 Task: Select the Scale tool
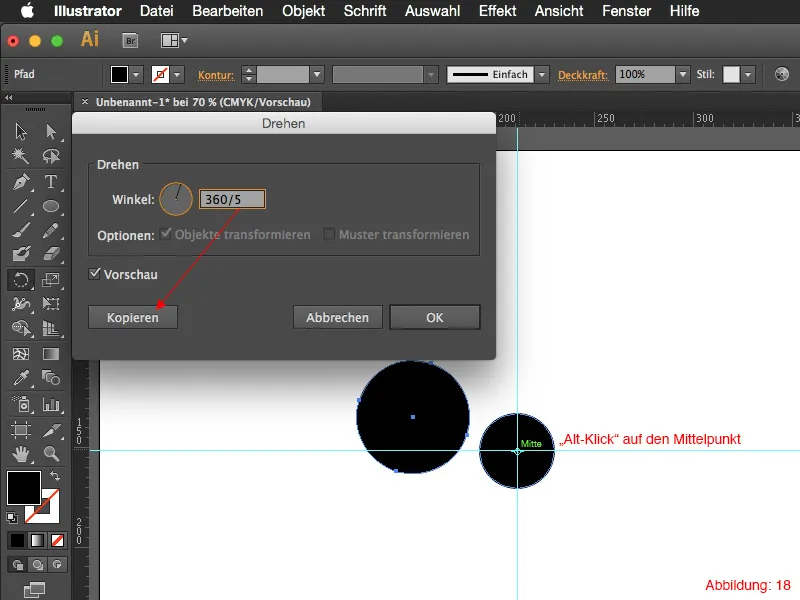[x=51, y=280]
